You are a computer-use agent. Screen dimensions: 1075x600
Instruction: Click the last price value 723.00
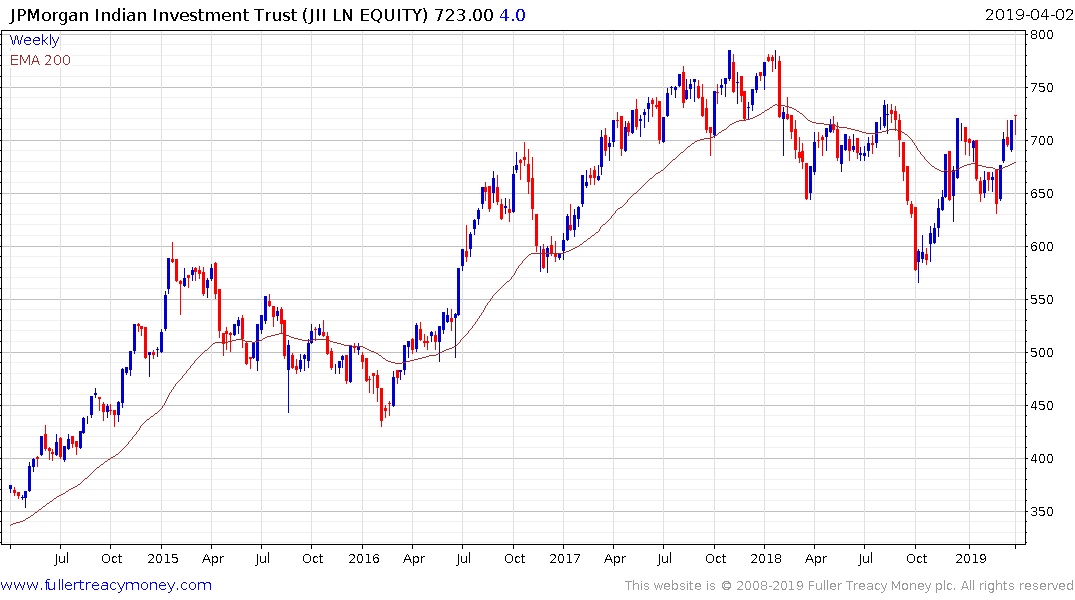point(463,15)
